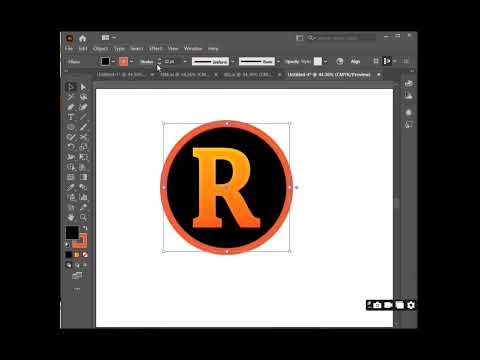Select the Shape Builder tool
Screen dimensions: 480x360
(71, 167)
